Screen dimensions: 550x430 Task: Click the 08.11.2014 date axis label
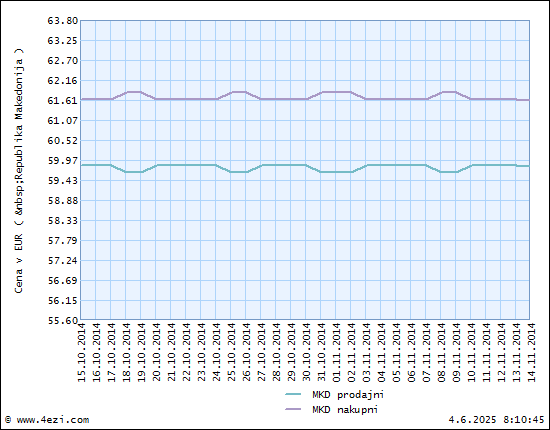[x=441, y=352]
